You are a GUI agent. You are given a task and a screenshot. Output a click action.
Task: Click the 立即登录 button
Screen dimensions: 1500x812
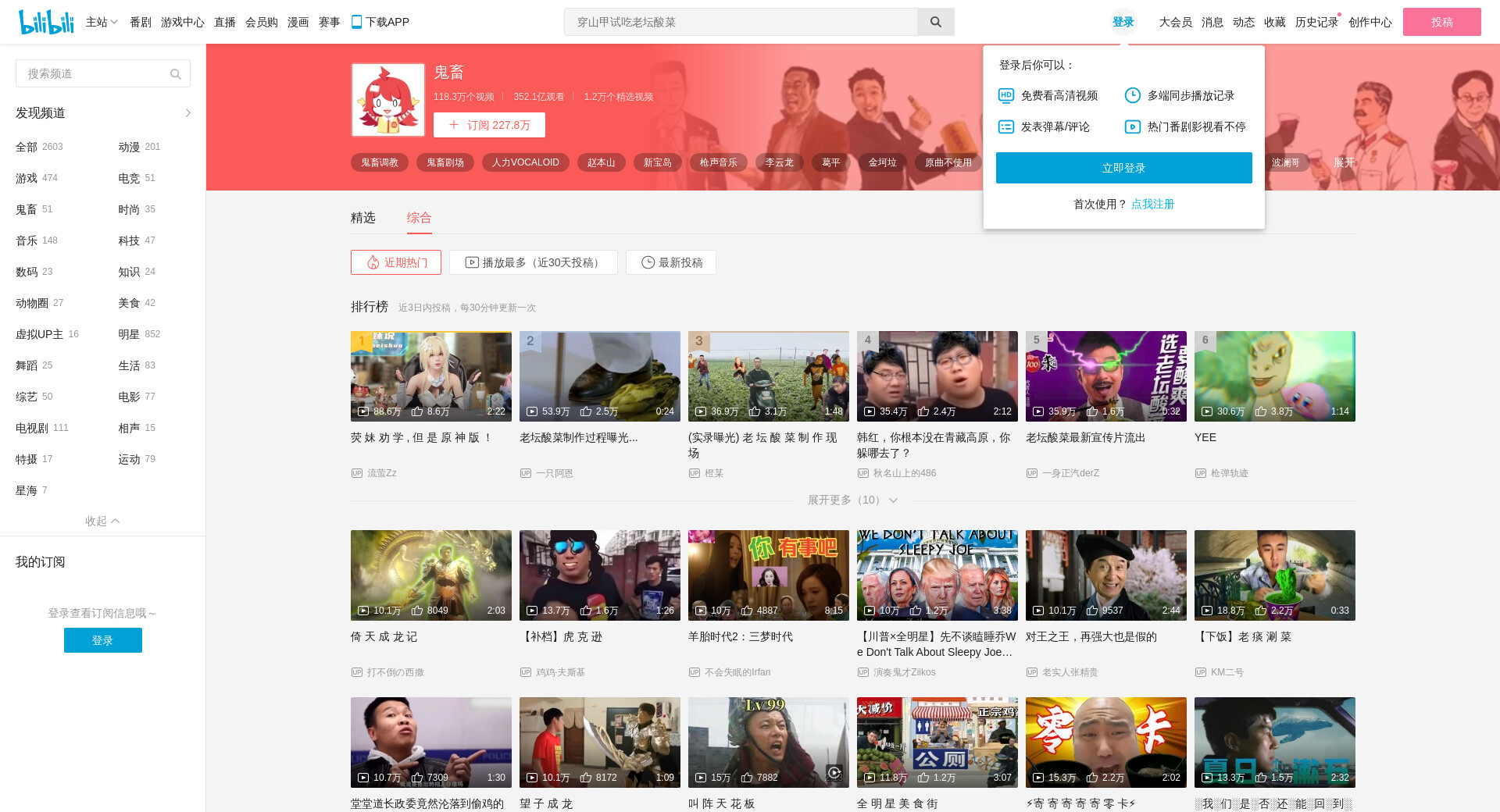click(x=1123, y=168)
